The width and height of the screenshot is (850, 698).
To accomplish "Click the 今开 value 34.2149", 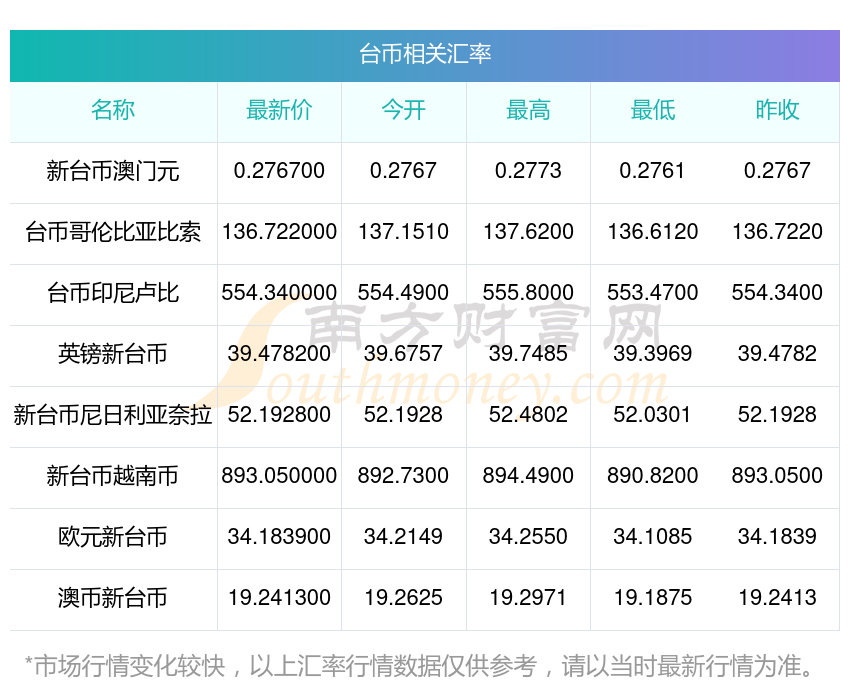I will pos(403,537).
